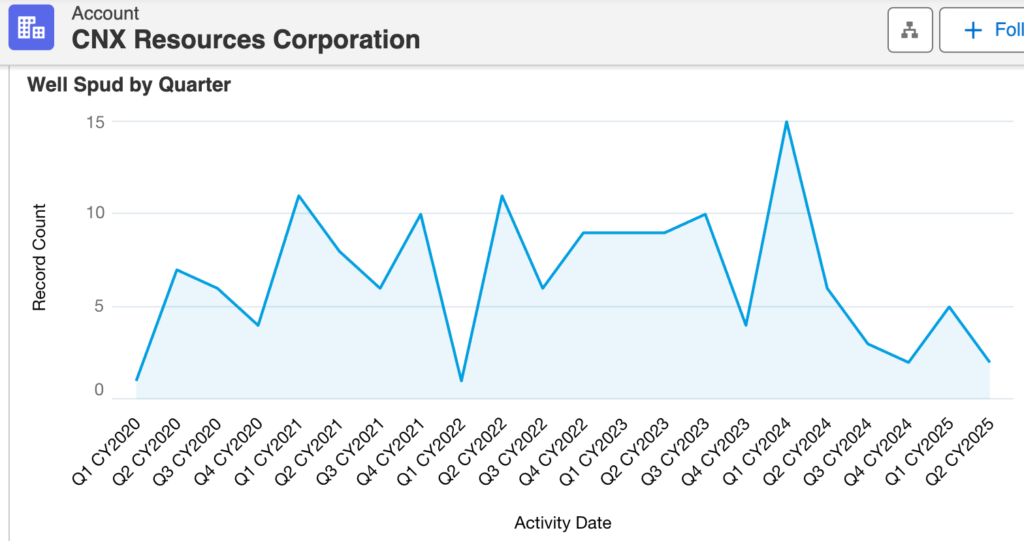Click the Q4 CY2024 axis label

tap(878, 451)
